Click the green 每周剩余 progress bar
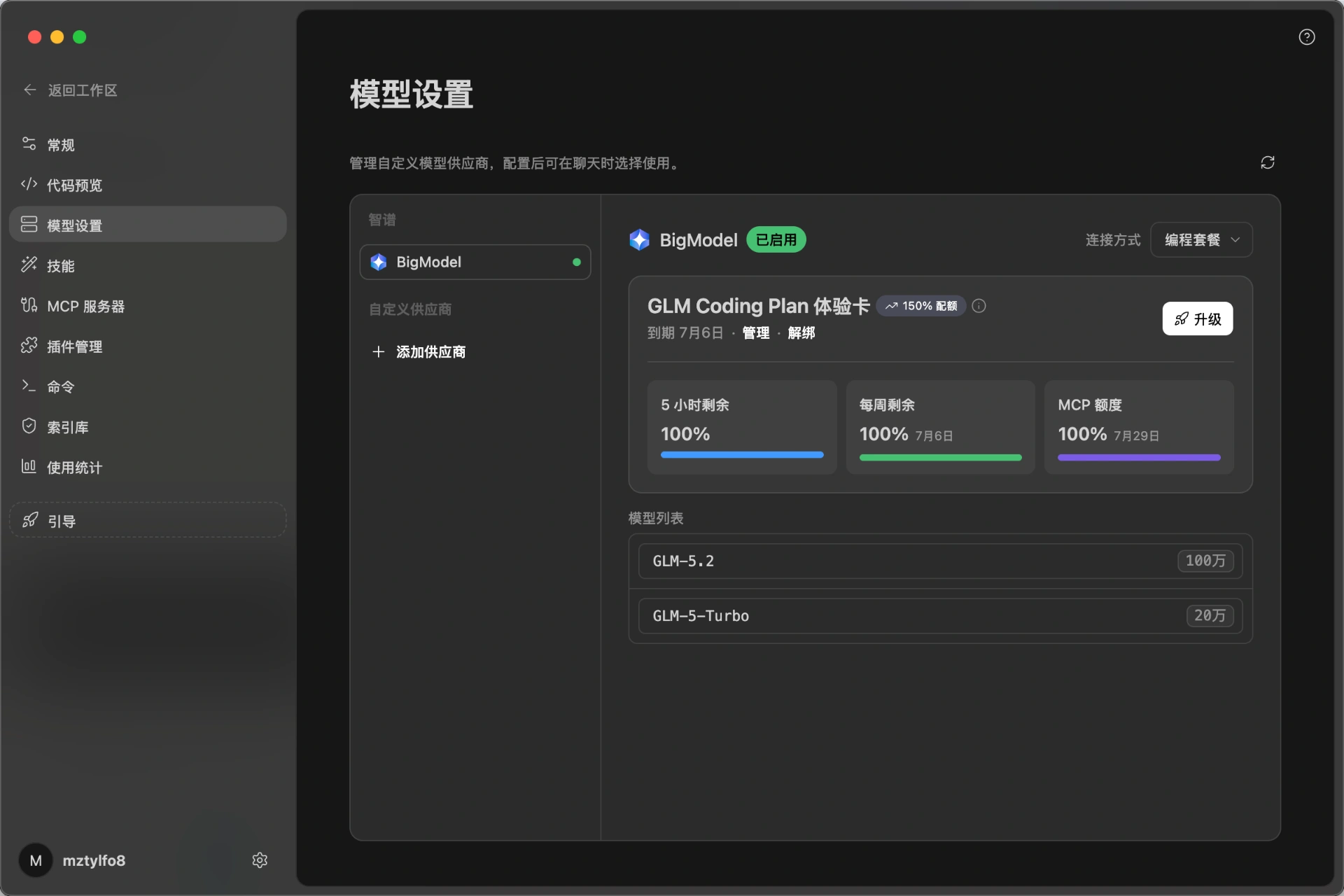The height and width of the screenshot is (896, 1344). coord(940,458)
